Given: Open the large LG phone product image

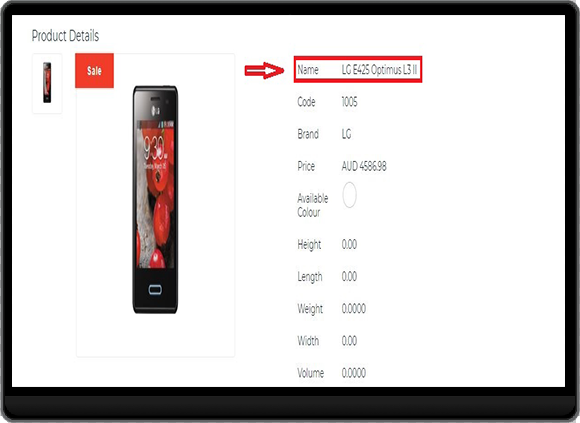Looking at the screenshot, I should tap(155, 200).
